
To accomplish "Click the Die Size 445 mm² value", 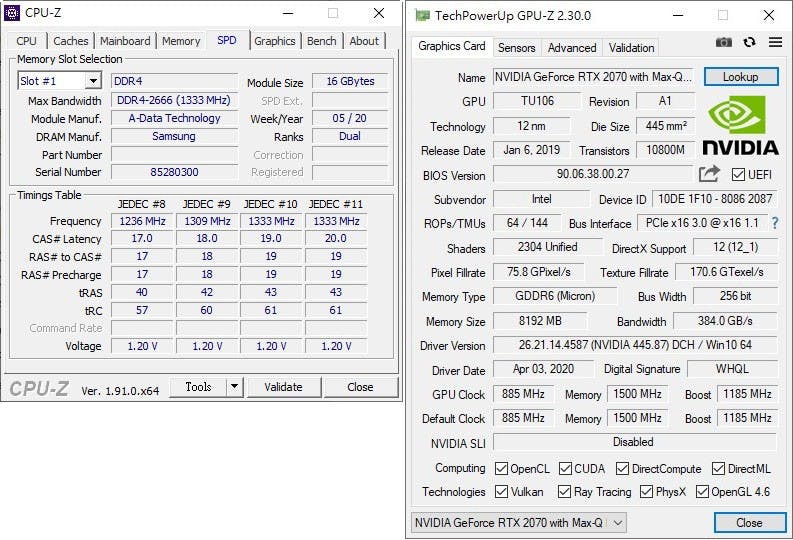I will point(666,125).
